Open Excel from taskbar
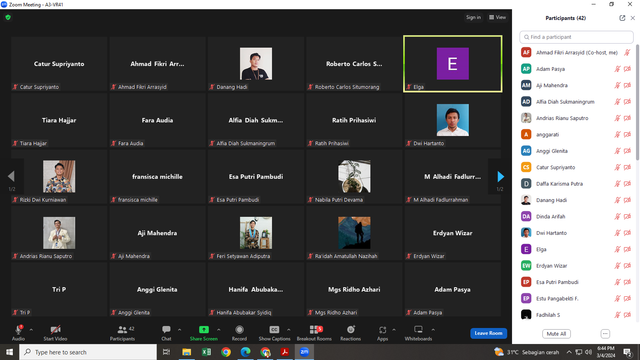 [206, 352]
